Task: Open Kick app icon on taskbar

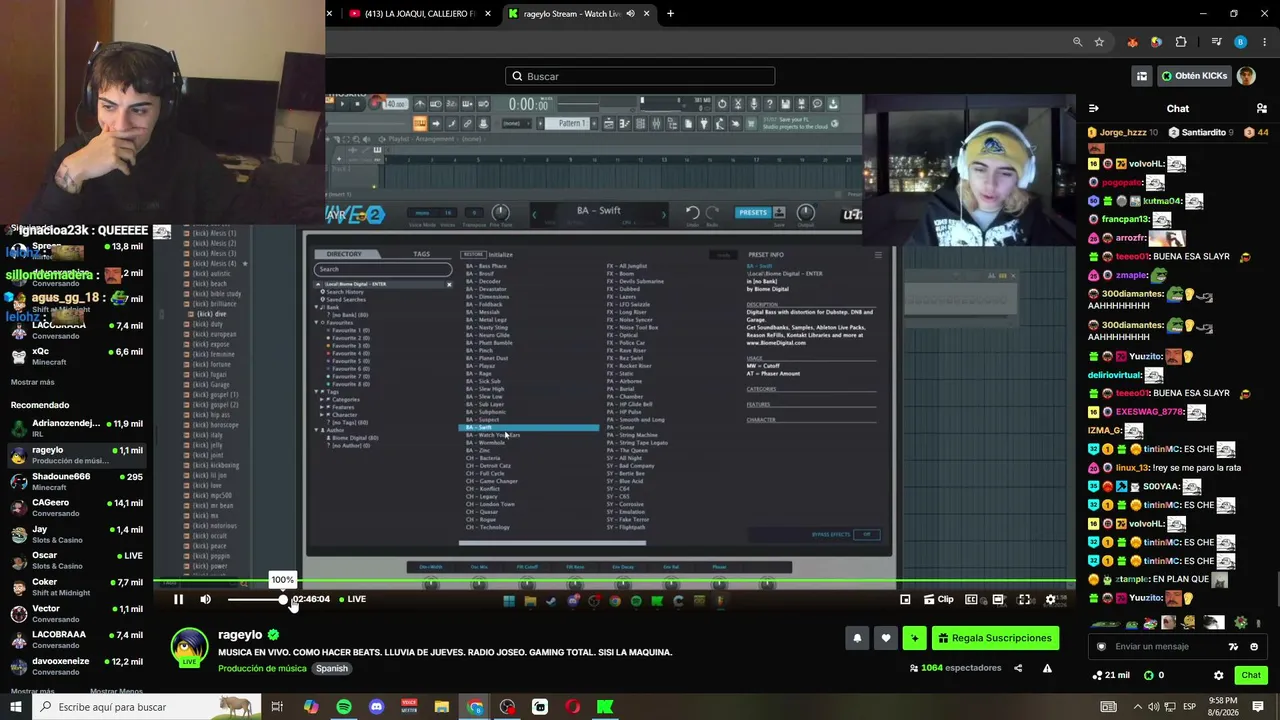Action: [x=605, y=707]
